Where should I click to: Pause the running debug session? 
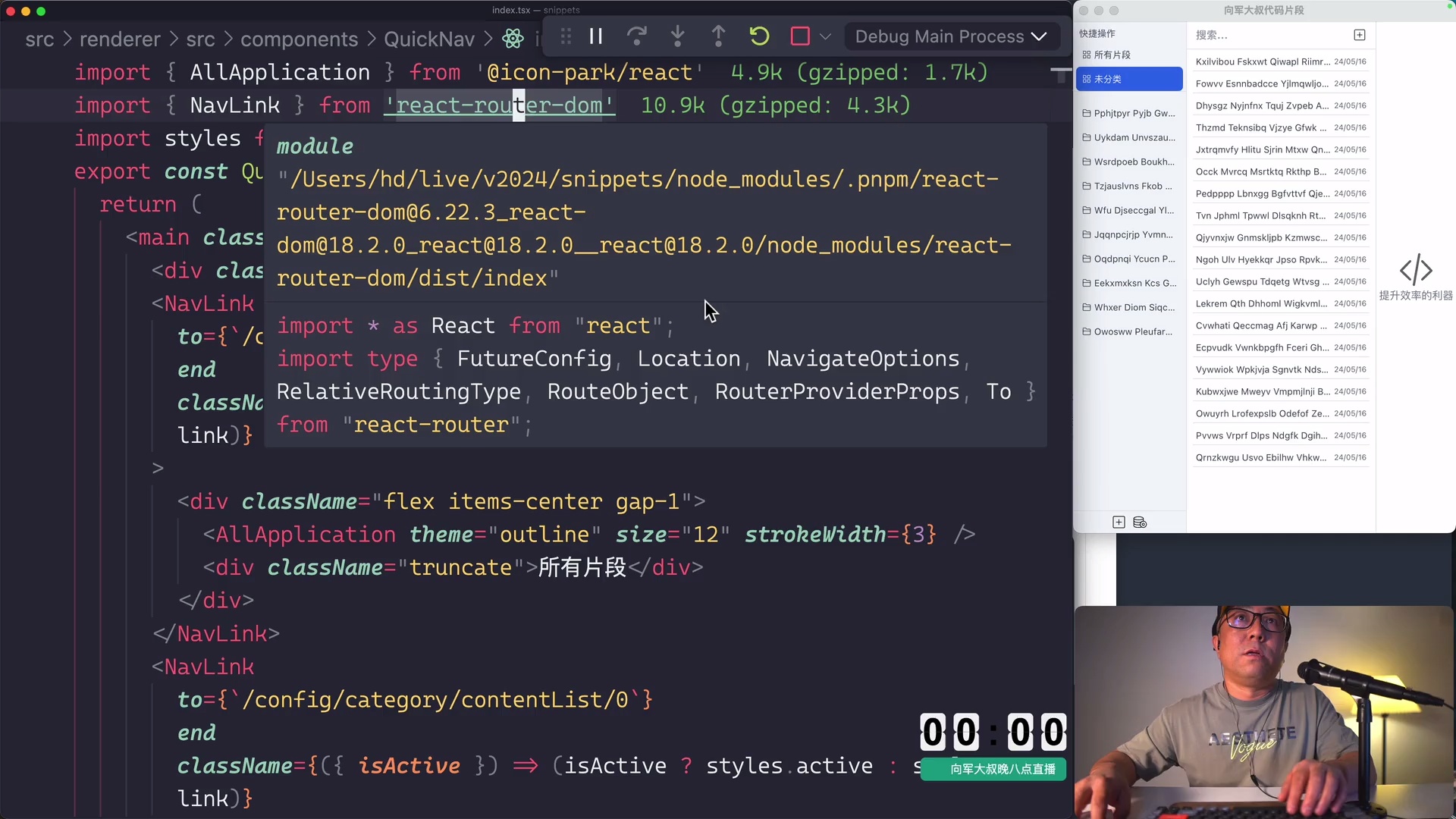596,36
